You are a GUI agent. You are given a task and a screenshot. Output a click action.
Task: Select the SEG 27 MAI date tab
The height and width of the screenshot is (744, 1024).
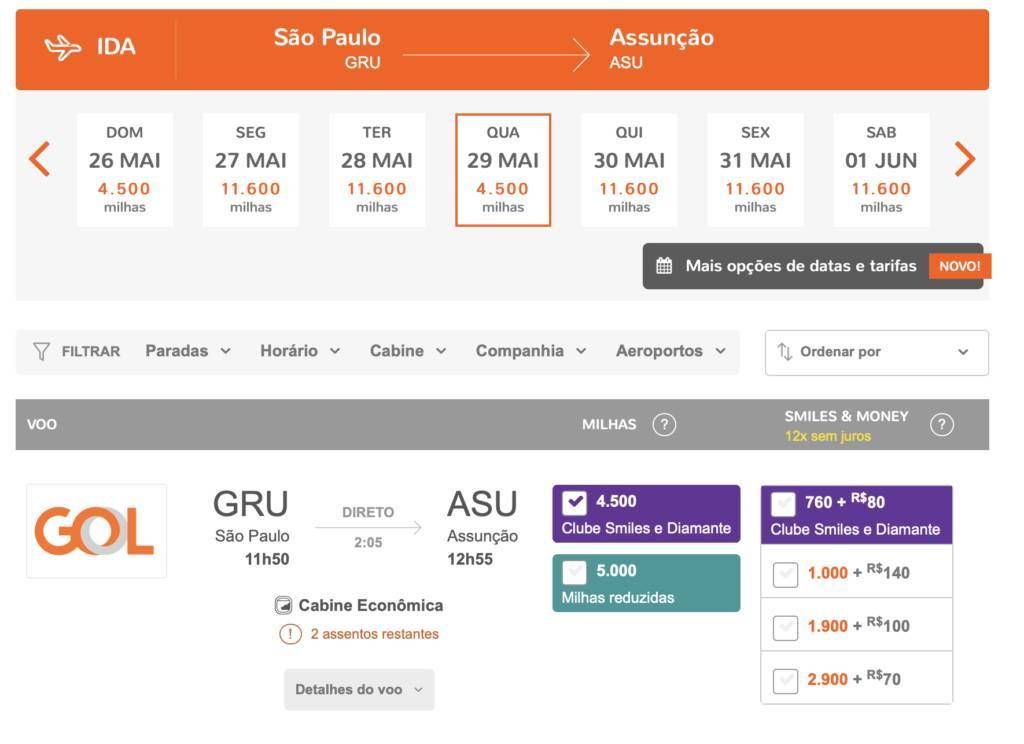pyautogui.click(x=251, y=170)
